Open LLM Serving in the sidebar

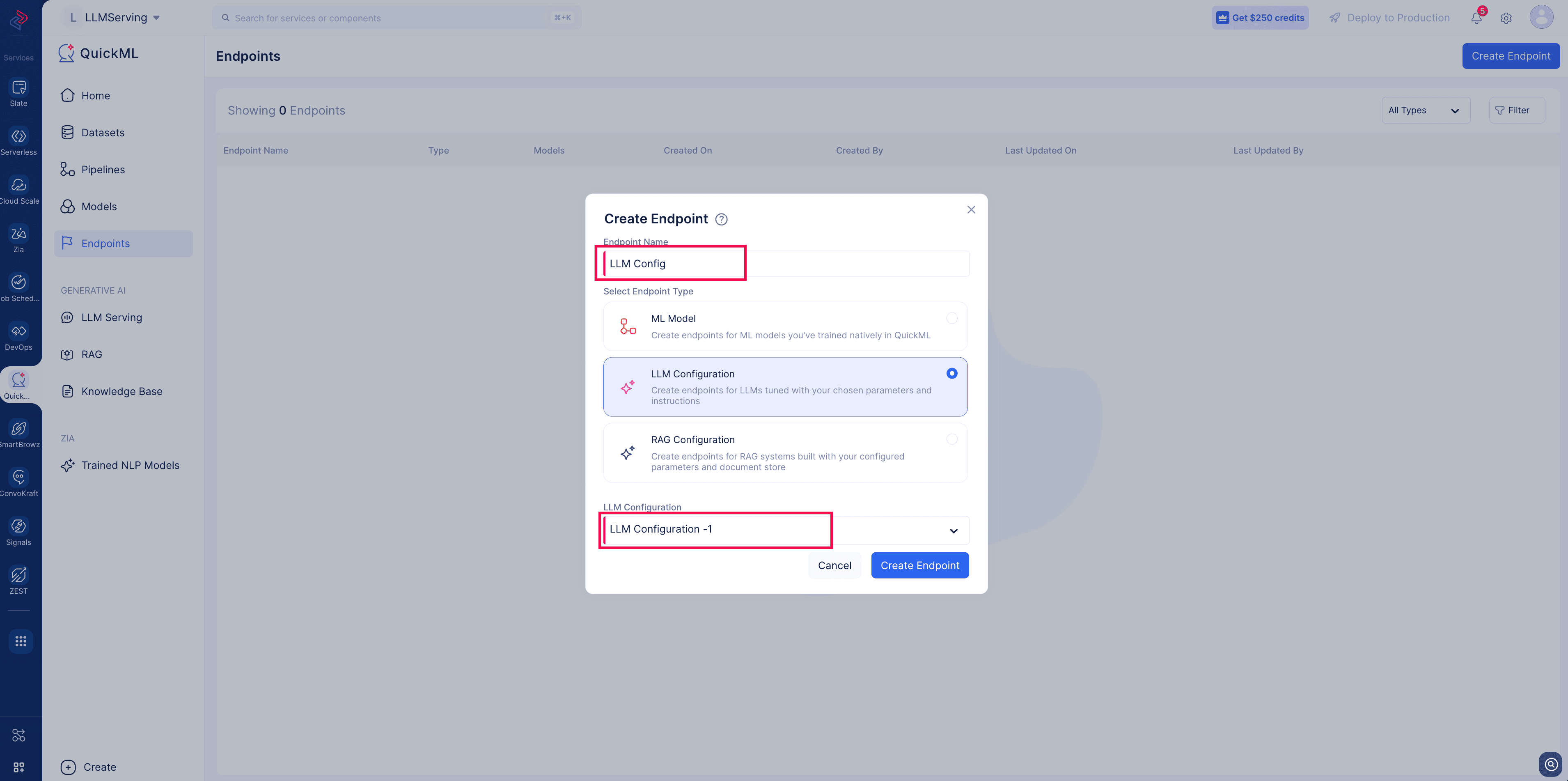tap(123, 318)
